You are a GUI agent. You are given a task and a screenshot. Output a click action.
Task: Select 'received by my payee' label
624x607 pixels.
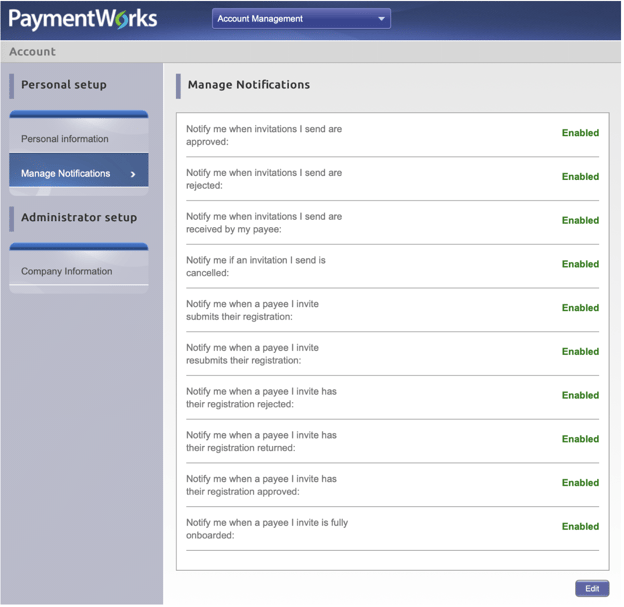(265, 223)
